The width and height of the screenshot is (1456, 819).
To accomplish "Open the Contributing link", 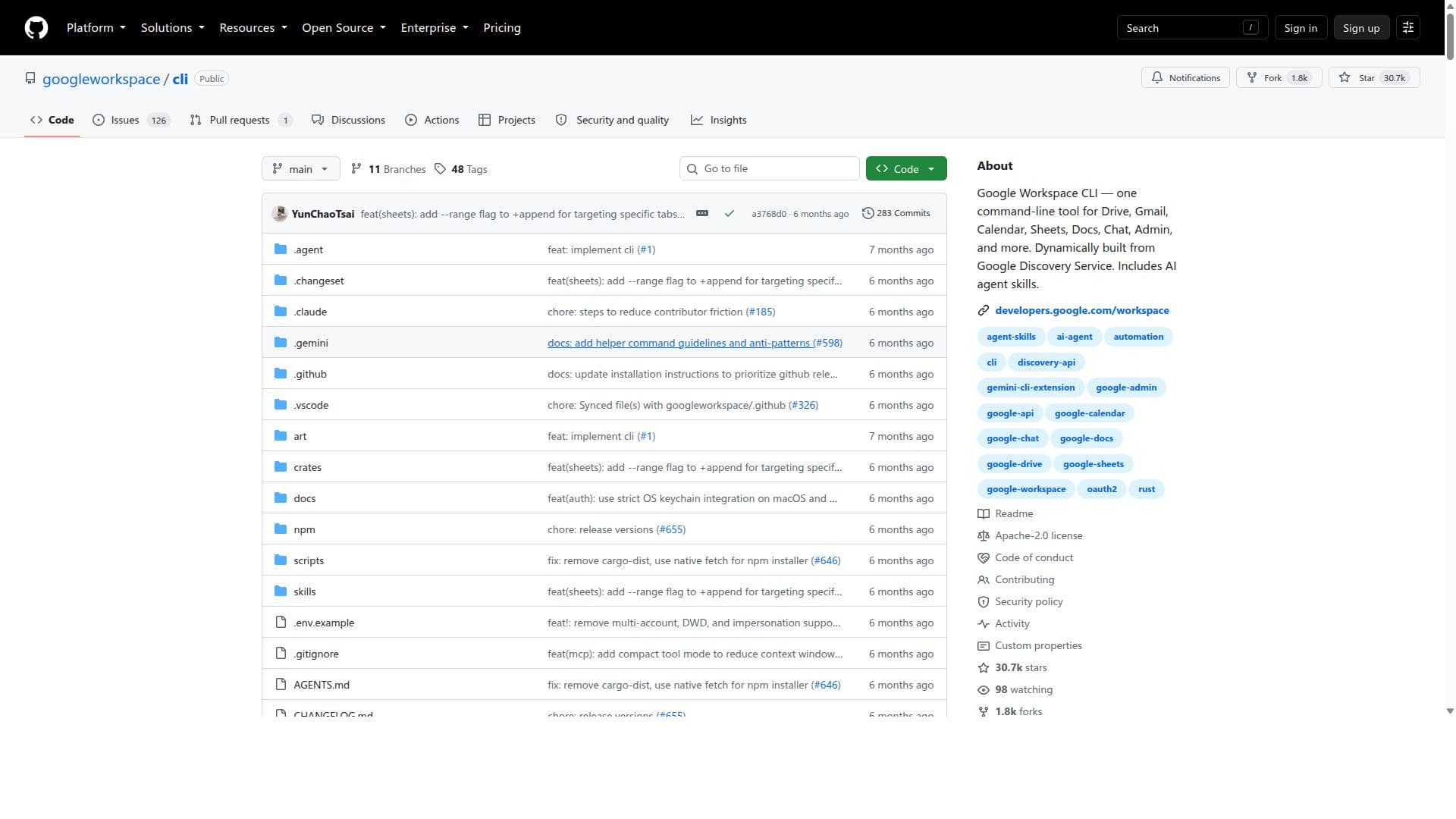I will coord(1016,580).
